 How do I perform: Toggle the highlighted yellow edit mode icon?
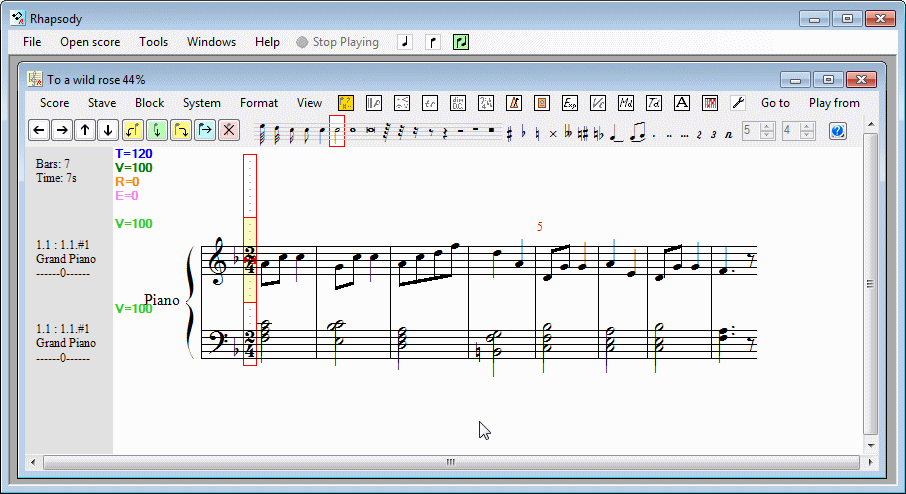(x=346, y=103)
